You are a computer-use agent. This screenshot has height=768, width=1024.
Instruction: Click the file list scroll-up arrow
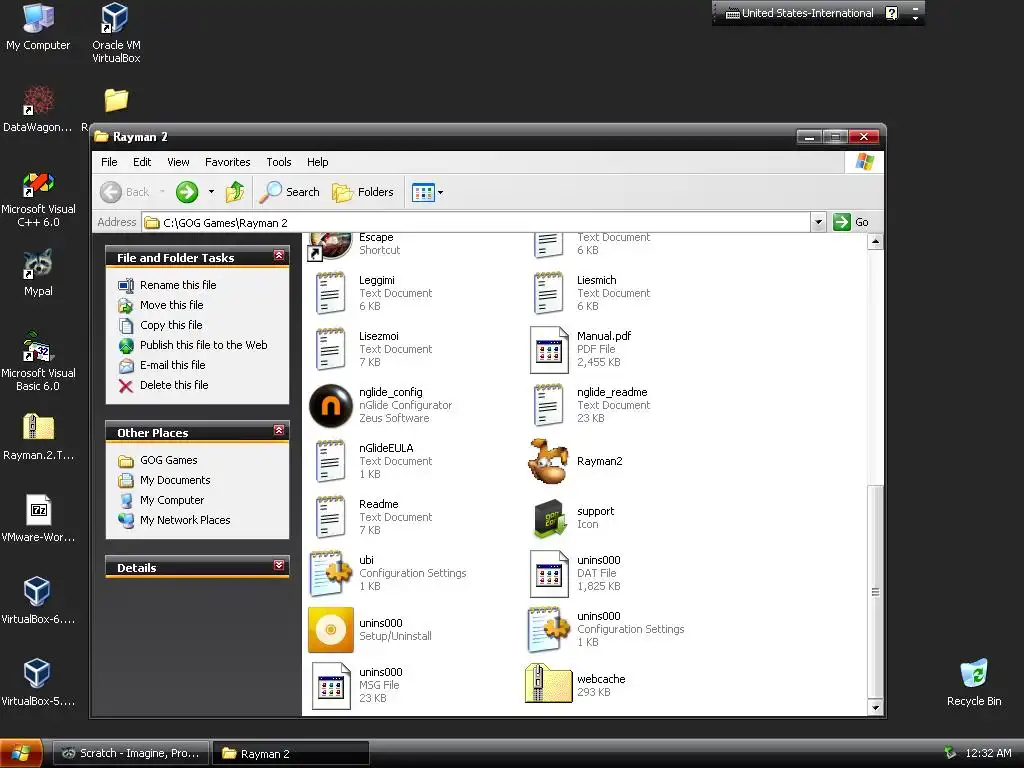click(x=875, y=242)
